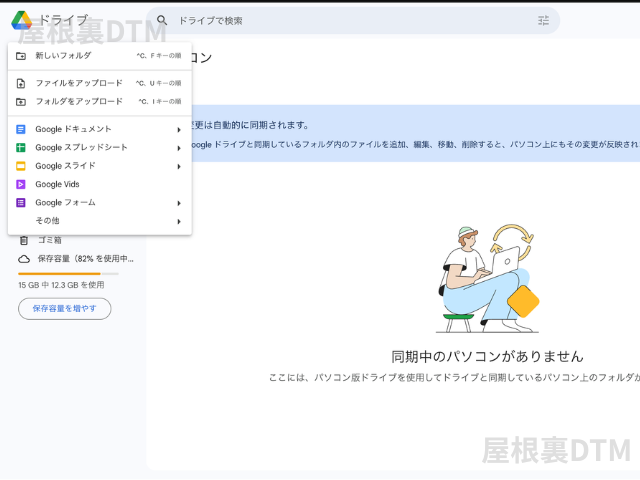640x480 pixels.
Task: Click the search magnifier icon
Action: 162,20
